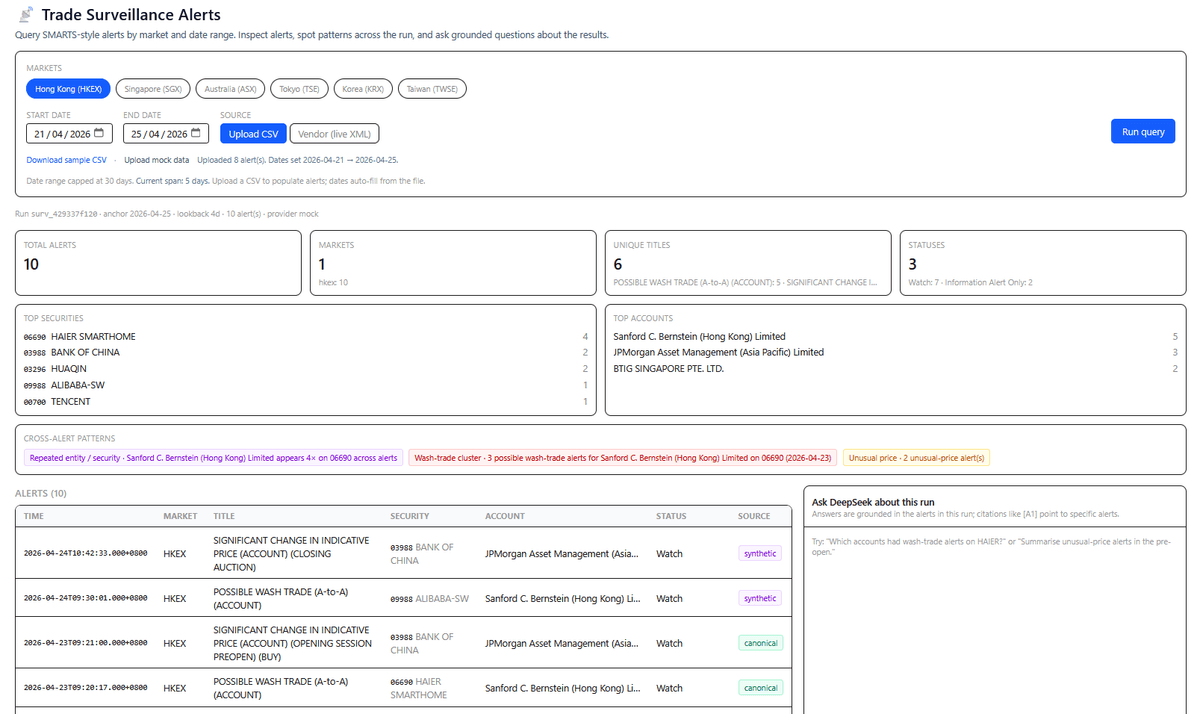Screen dimensions: 1200x714
Task: Open the End Date calendar picker icon
Action: tap(196, 134)
